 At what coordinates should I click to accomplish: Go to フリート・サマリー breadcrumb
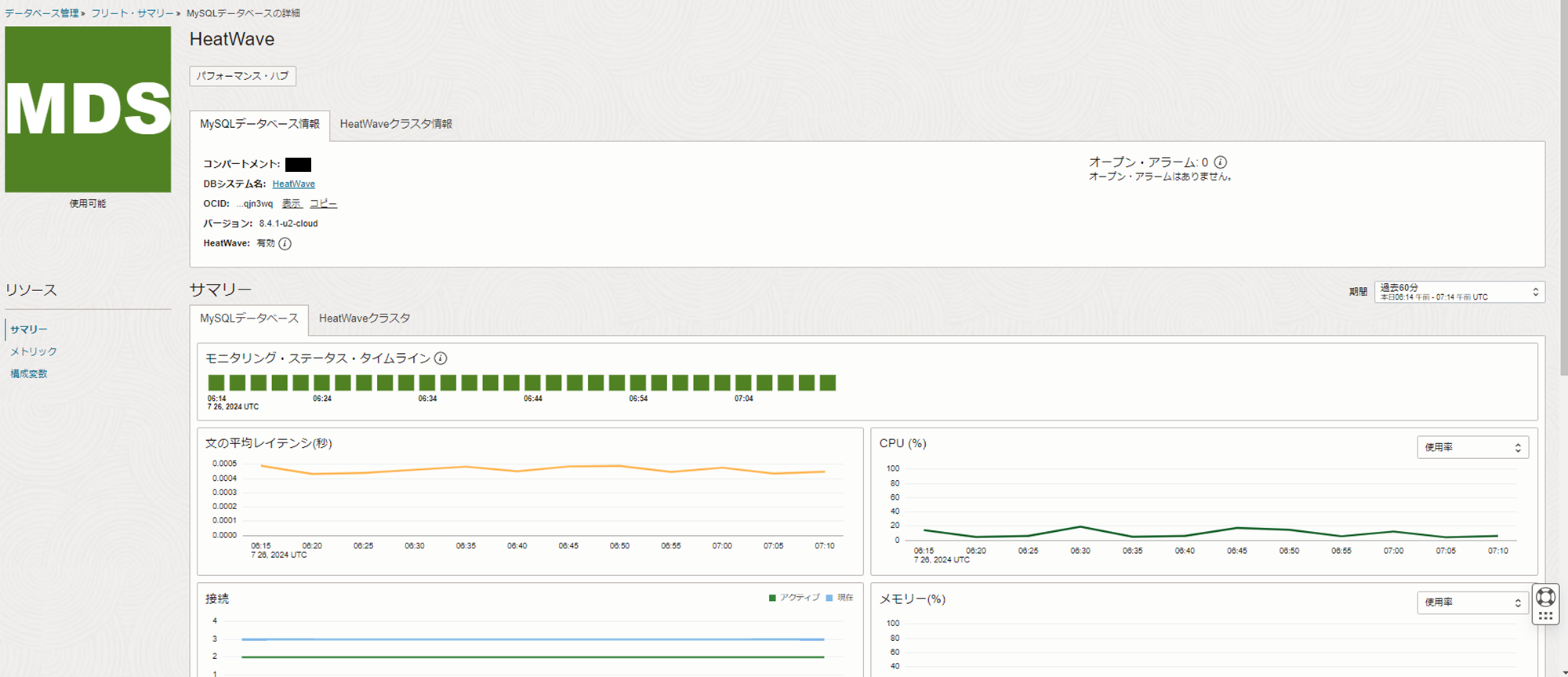click(132, 13)
